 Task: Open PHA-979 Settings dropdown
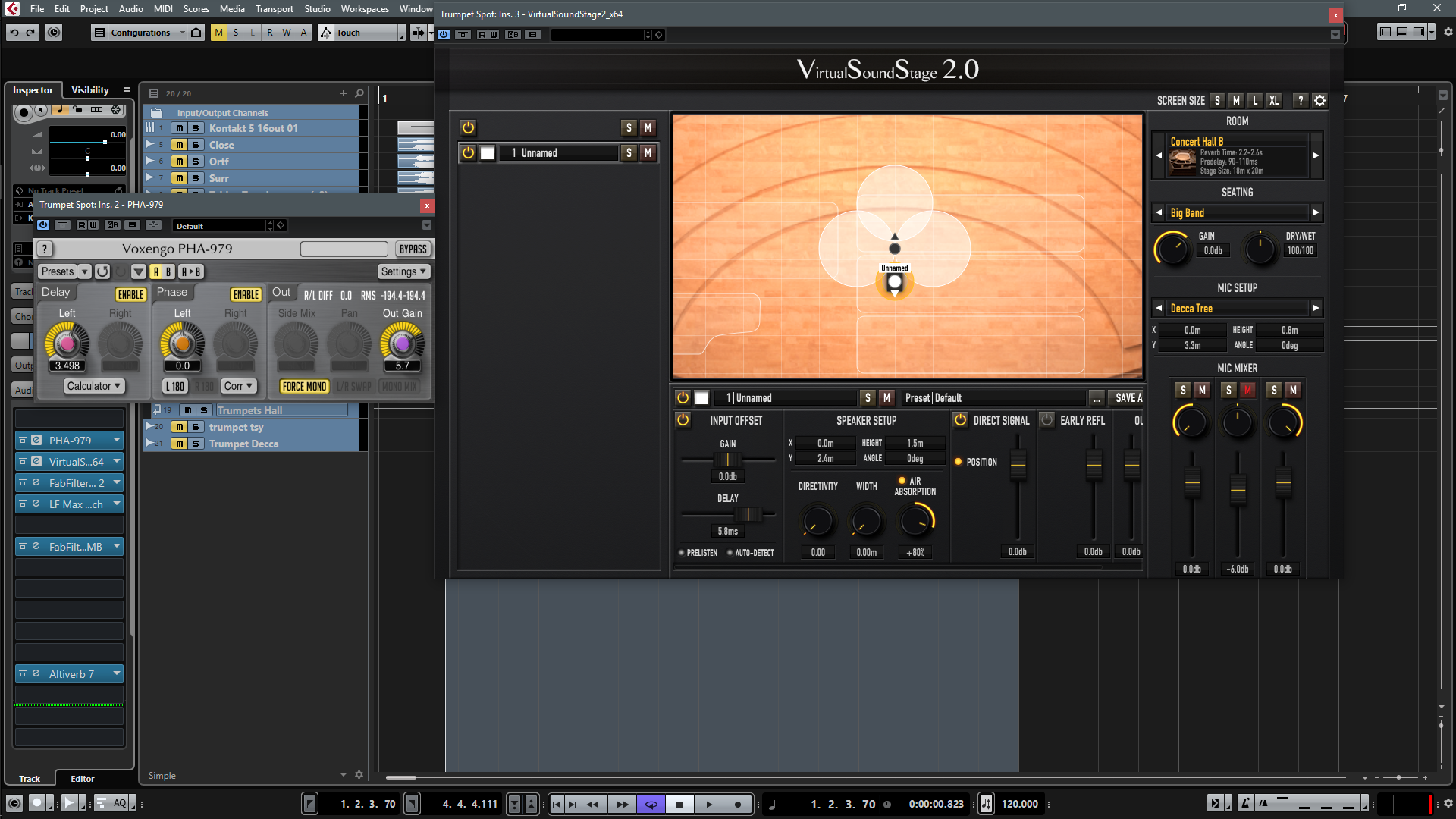403,271
